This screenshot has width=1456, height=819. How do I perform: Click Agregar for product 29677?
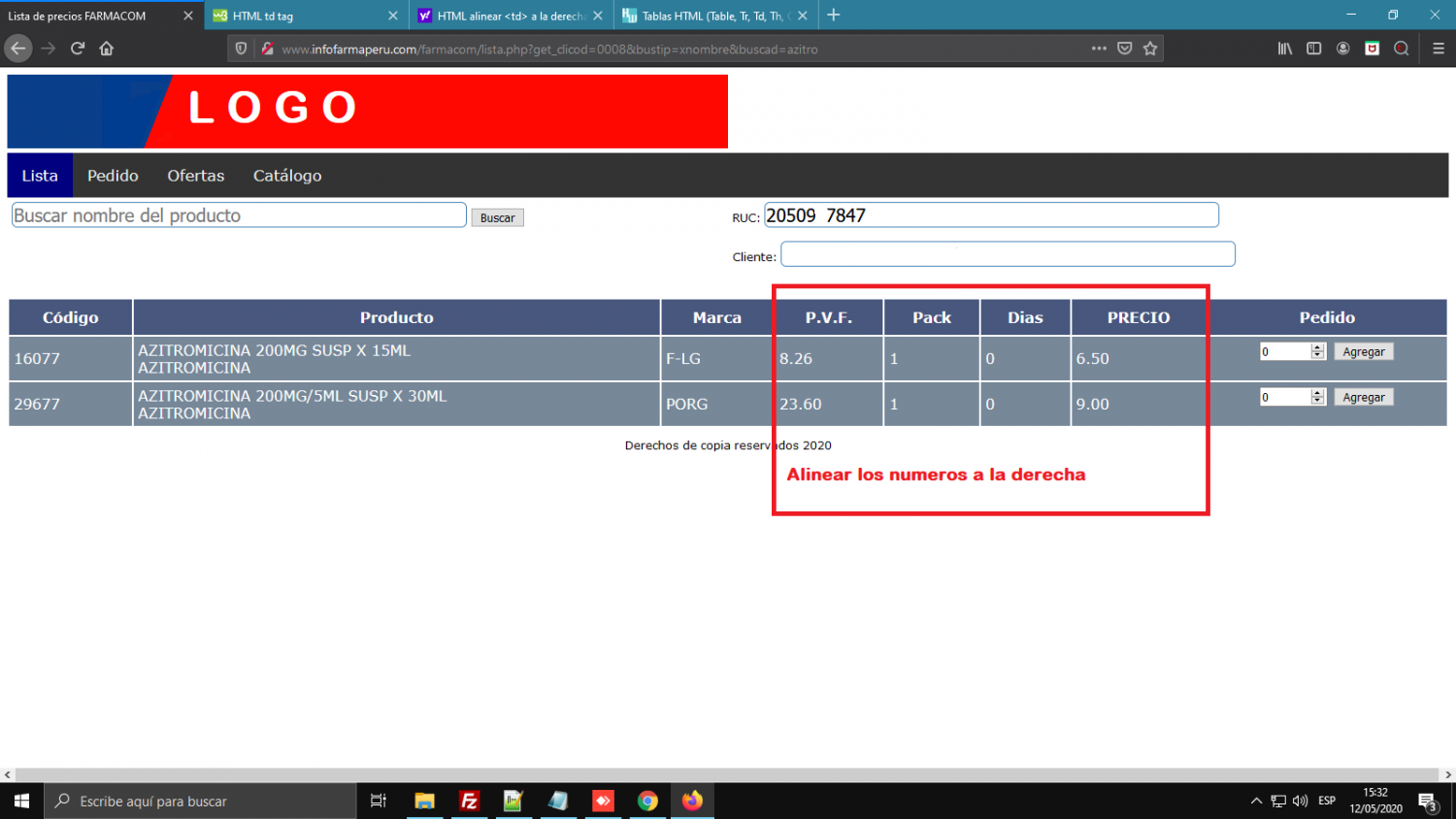tap(1364, 397)
